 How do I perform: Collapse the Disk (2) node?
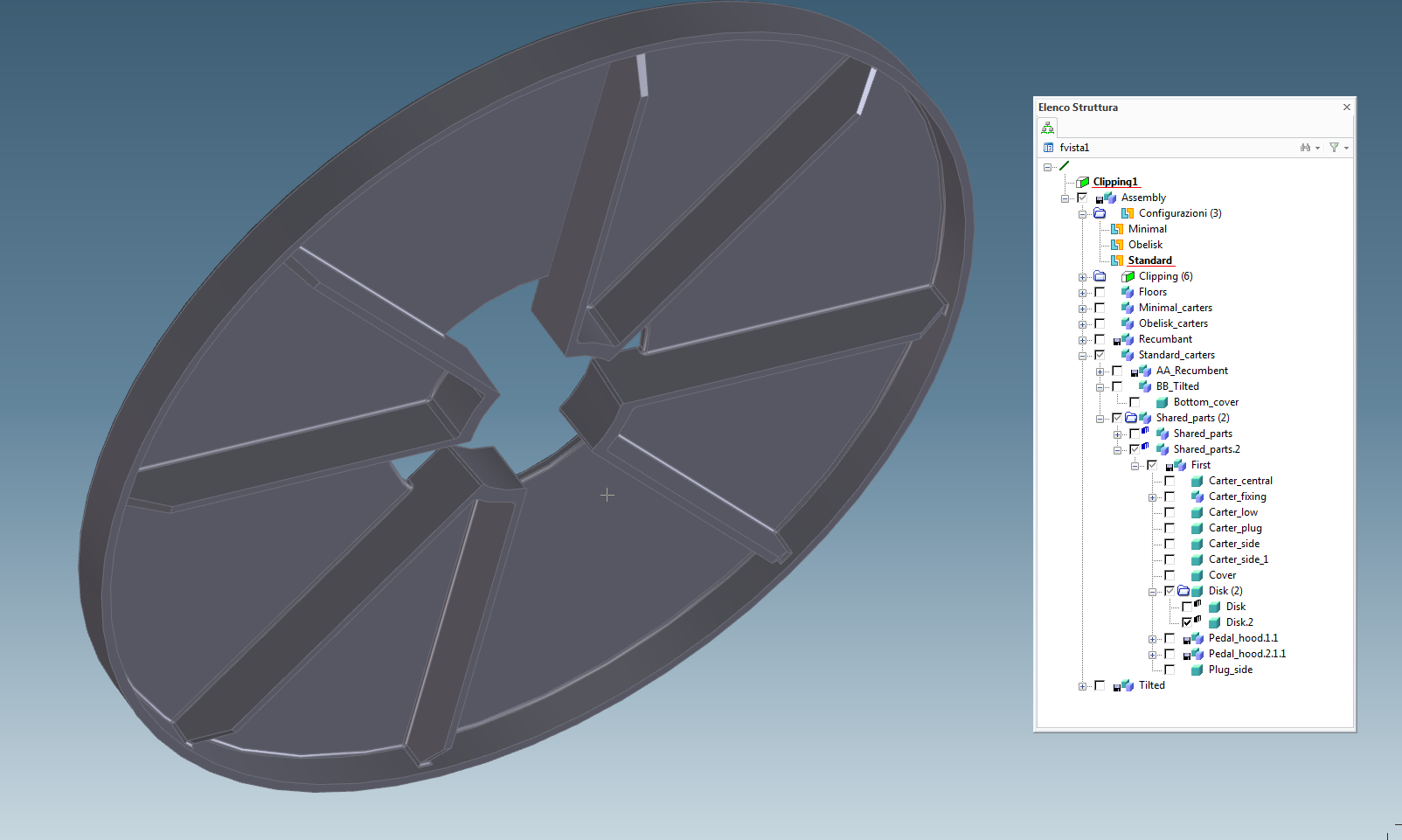pyautogui.click(x=1152, y=592)
